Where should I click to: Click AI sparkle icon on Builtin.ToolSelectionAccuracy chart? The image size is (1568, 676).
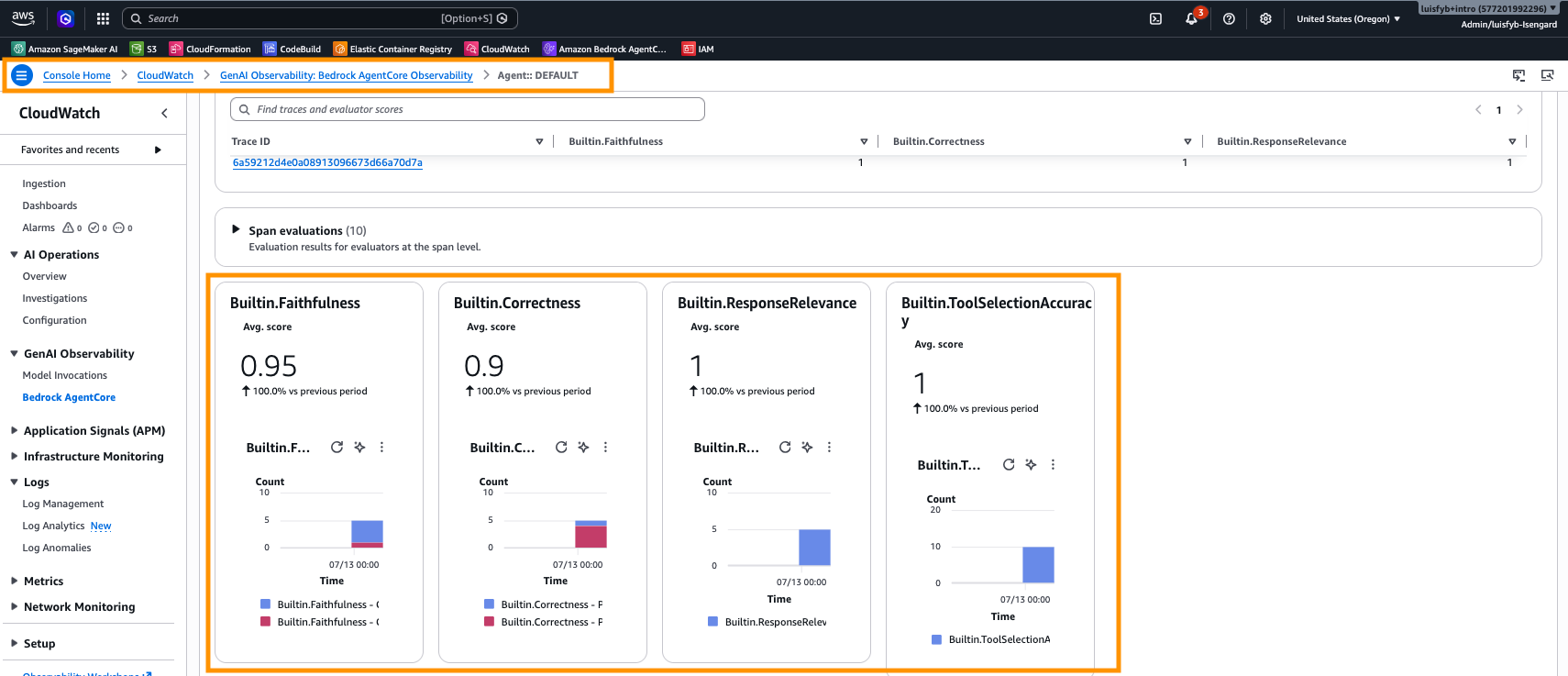coord(1031,464)
